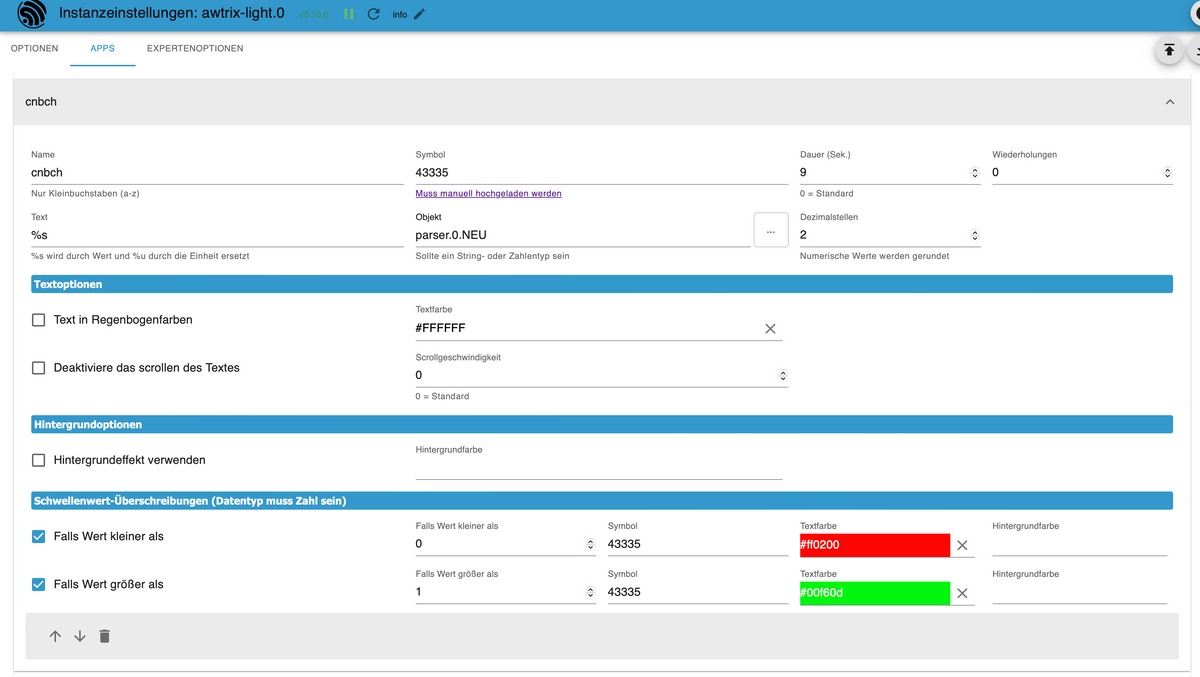Screen dimensions: 1200x677
Task: Clear the red #ff0200 text color
Action: 962,545
